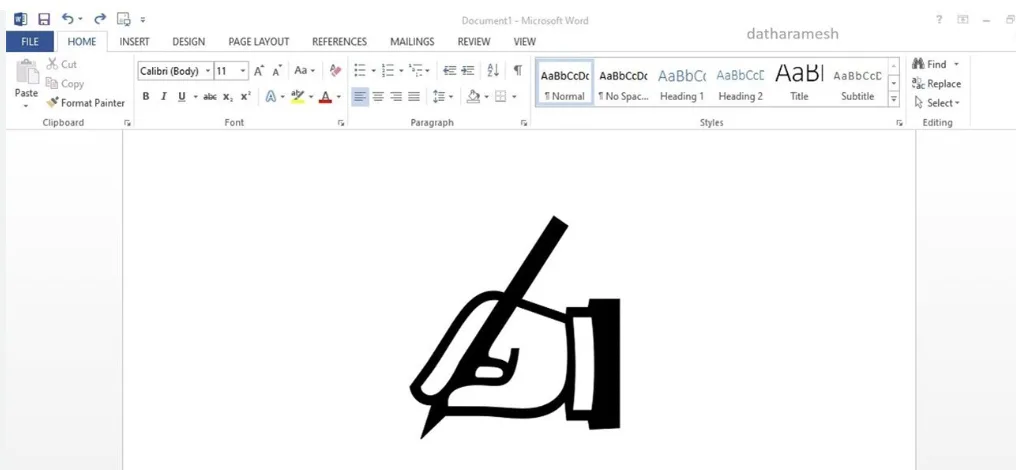
Task: Click the Format Painter tool
Action: click(x=85, y=103)
